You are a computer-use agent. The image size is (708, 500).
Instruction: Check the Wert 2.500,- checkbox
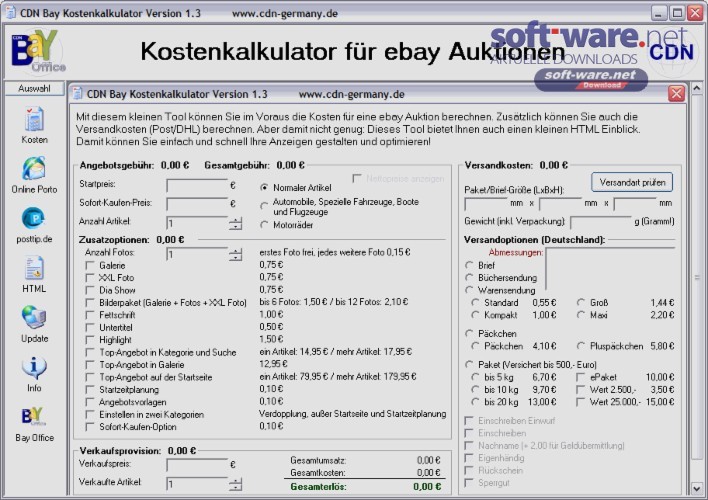[x=581, y=389]
